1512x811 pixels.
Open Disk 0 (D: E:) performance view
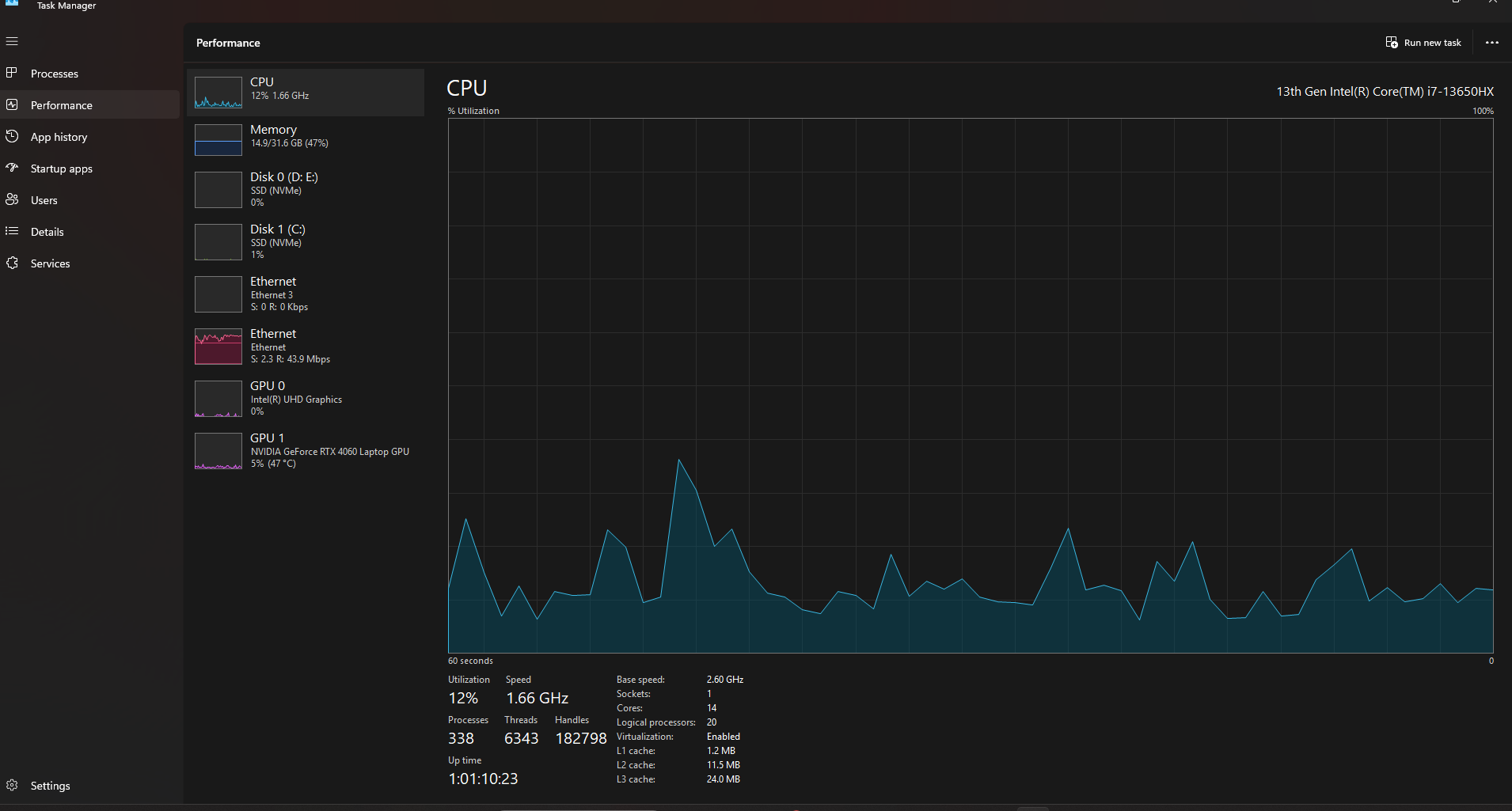click(306, 189)
